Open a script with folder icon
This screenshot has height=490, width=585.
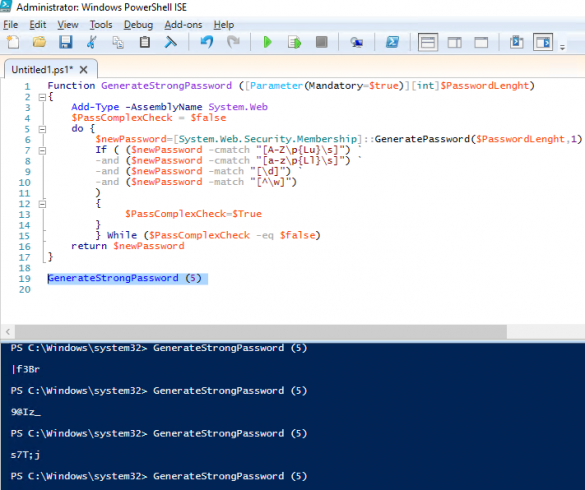39,42
